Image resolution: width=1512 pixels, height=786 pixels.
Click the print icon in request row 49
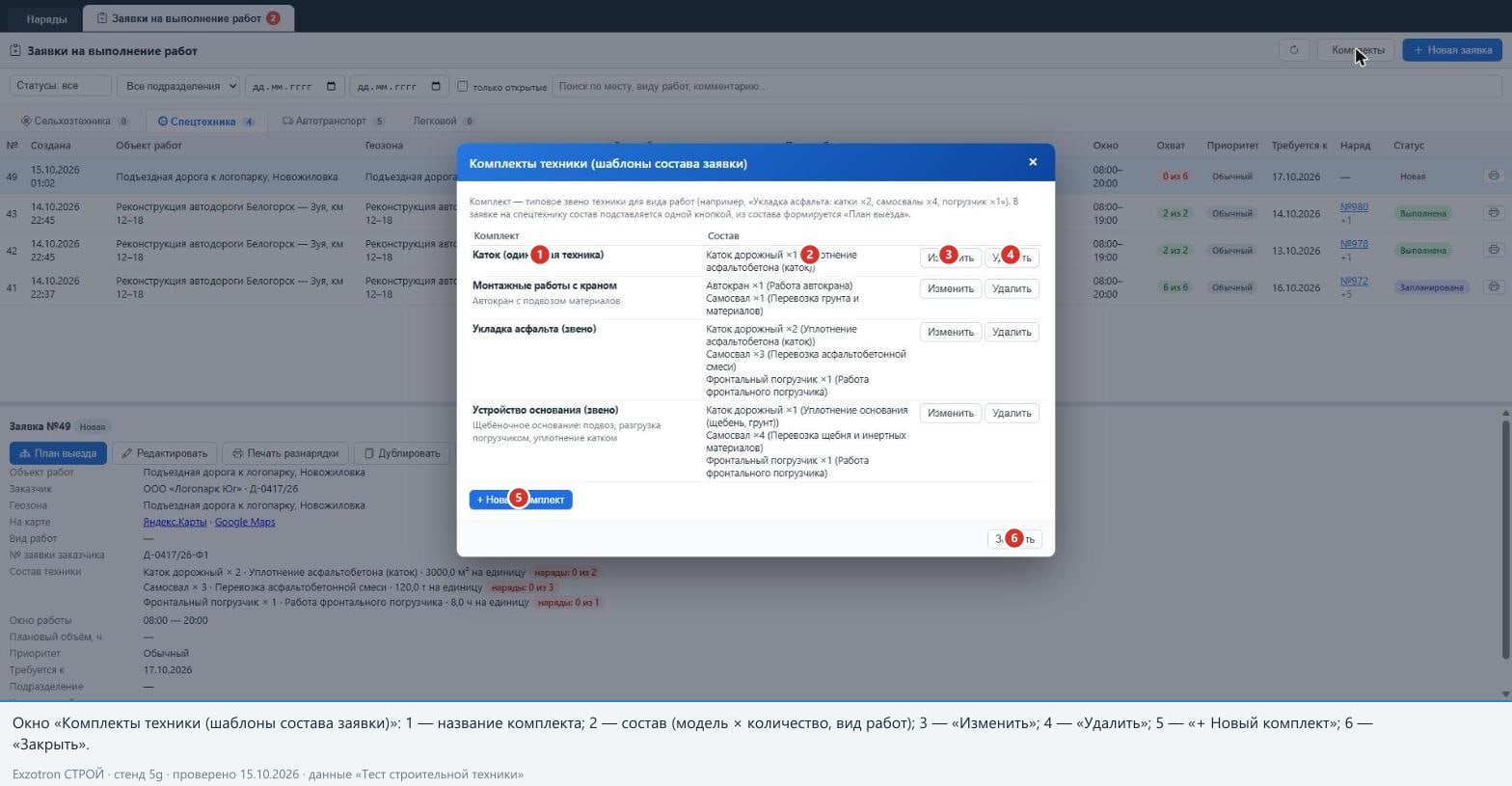point(1494,176)
